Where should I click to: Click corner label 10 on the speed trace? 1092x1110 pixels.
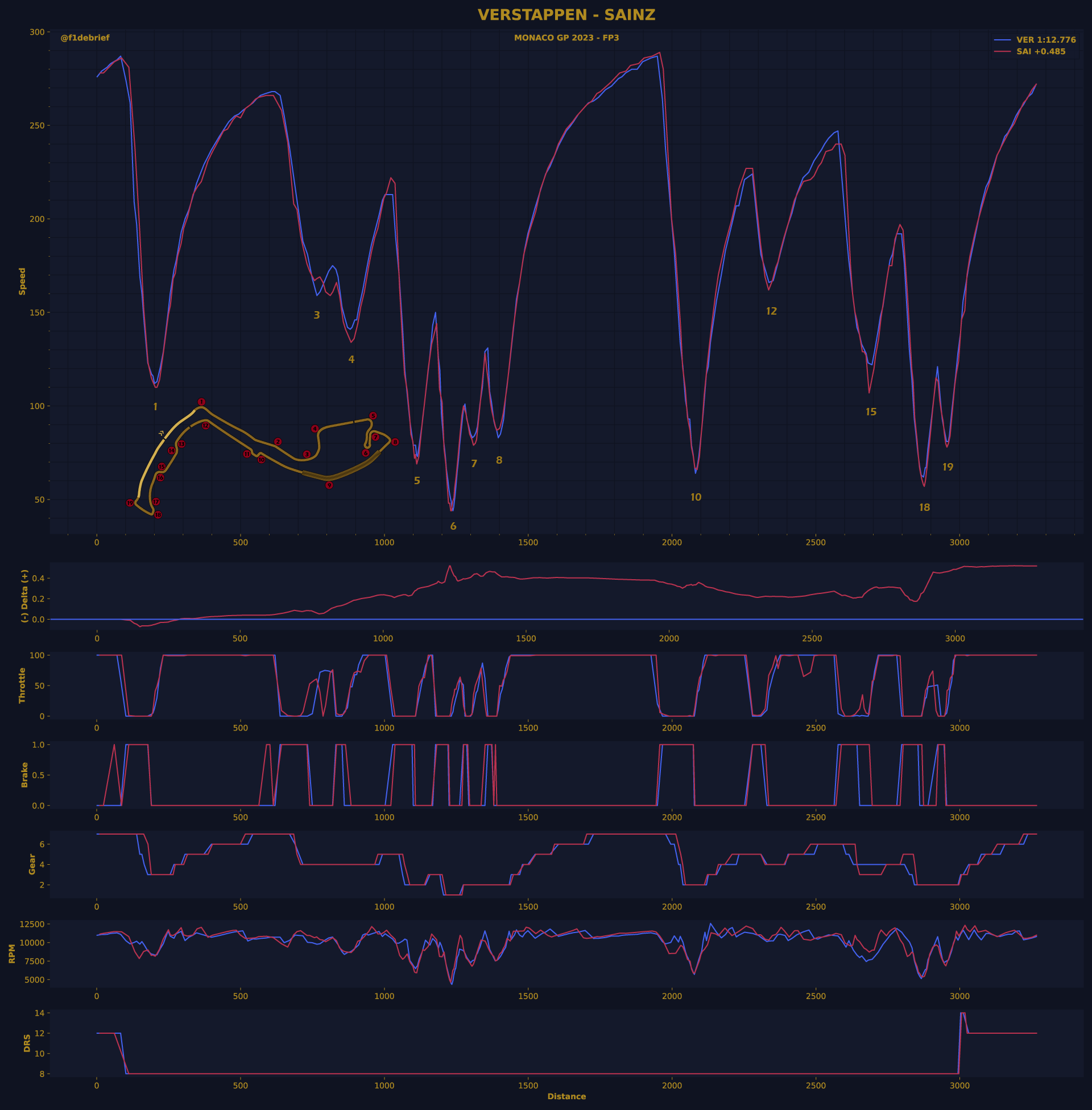[x=696, y=497]
